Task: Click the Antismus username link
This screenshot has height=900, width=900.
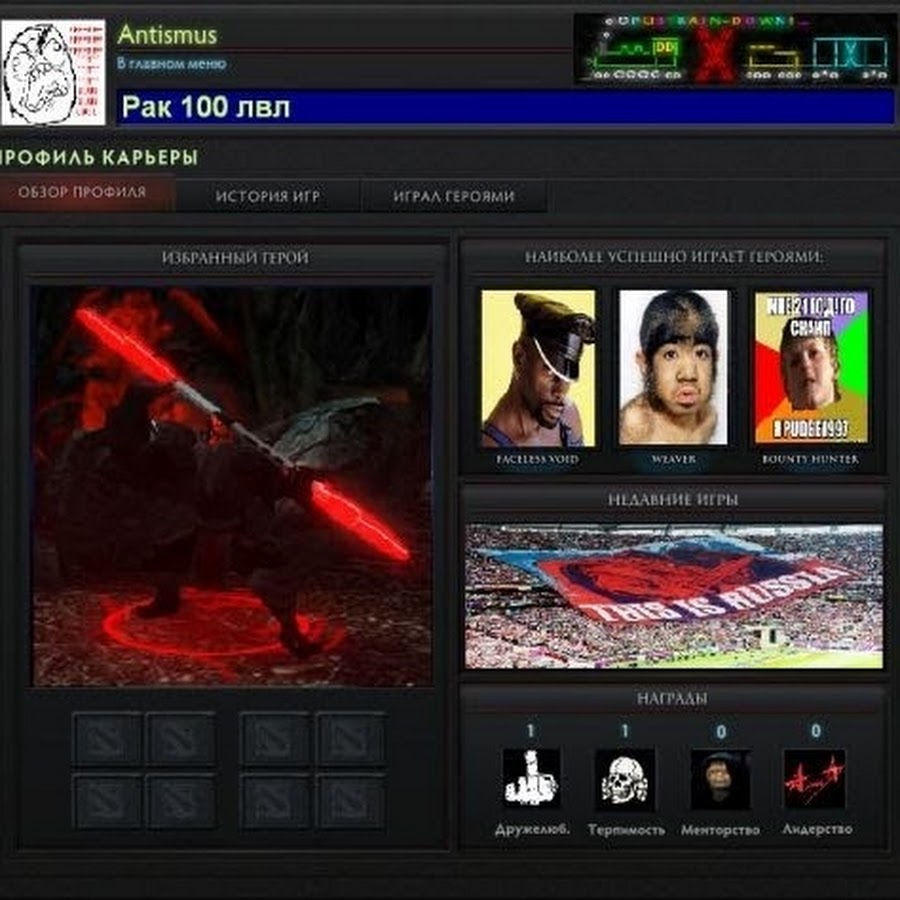Action: [167, 34]
